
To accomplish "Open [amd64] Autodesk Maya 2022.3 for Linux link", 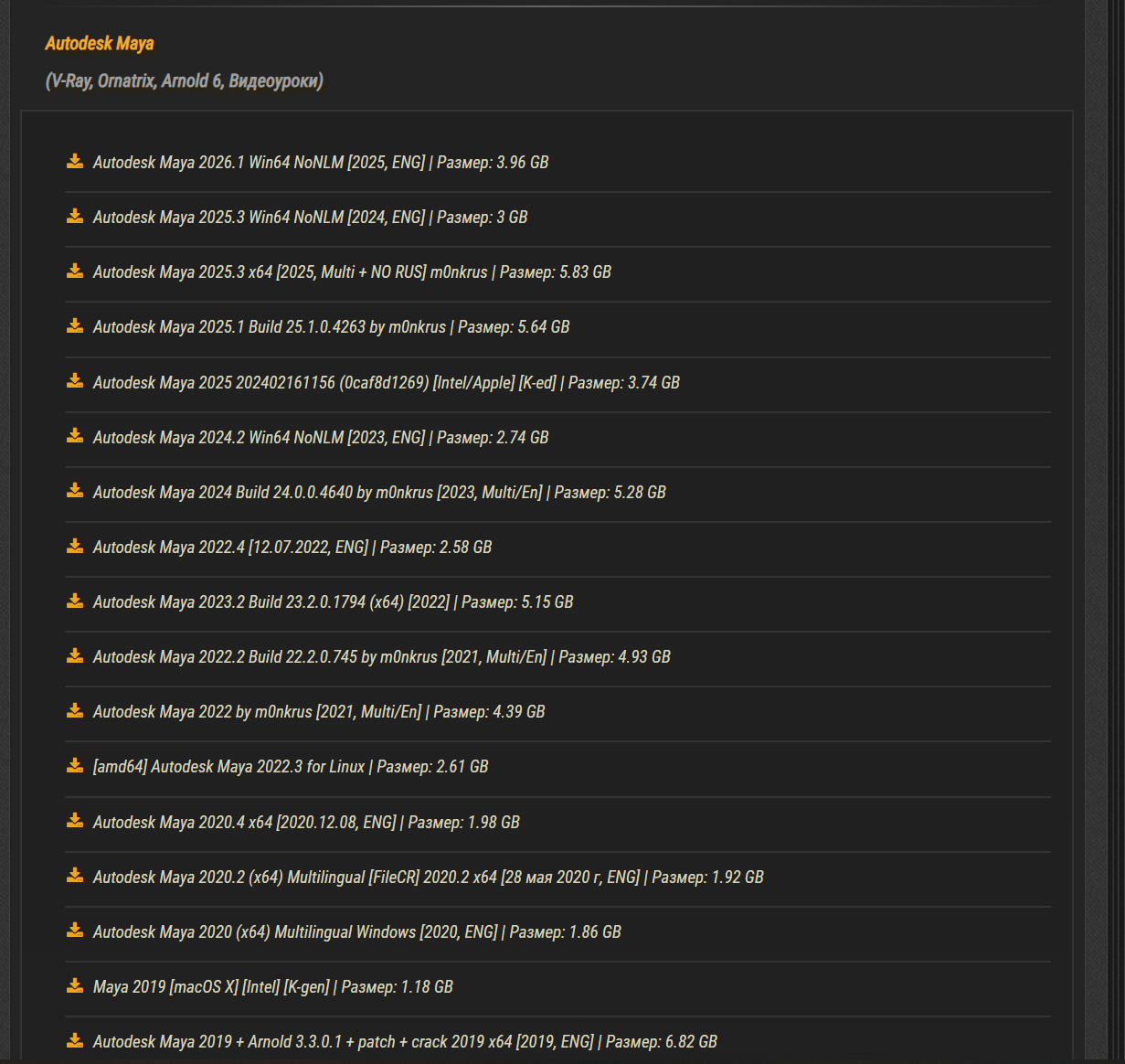I will (291, 767).
